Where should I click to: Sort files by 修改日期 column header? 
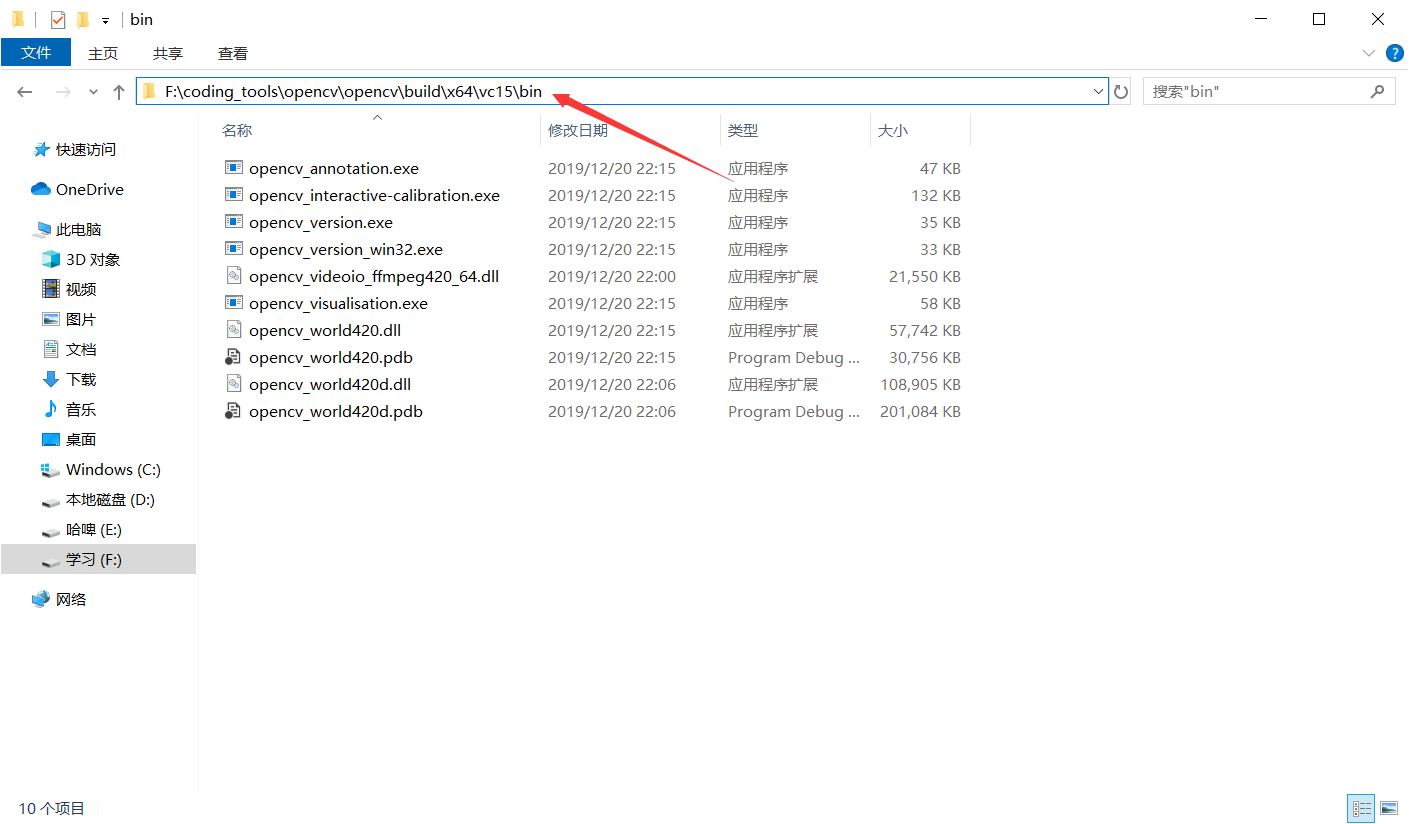tap(578, 130)
